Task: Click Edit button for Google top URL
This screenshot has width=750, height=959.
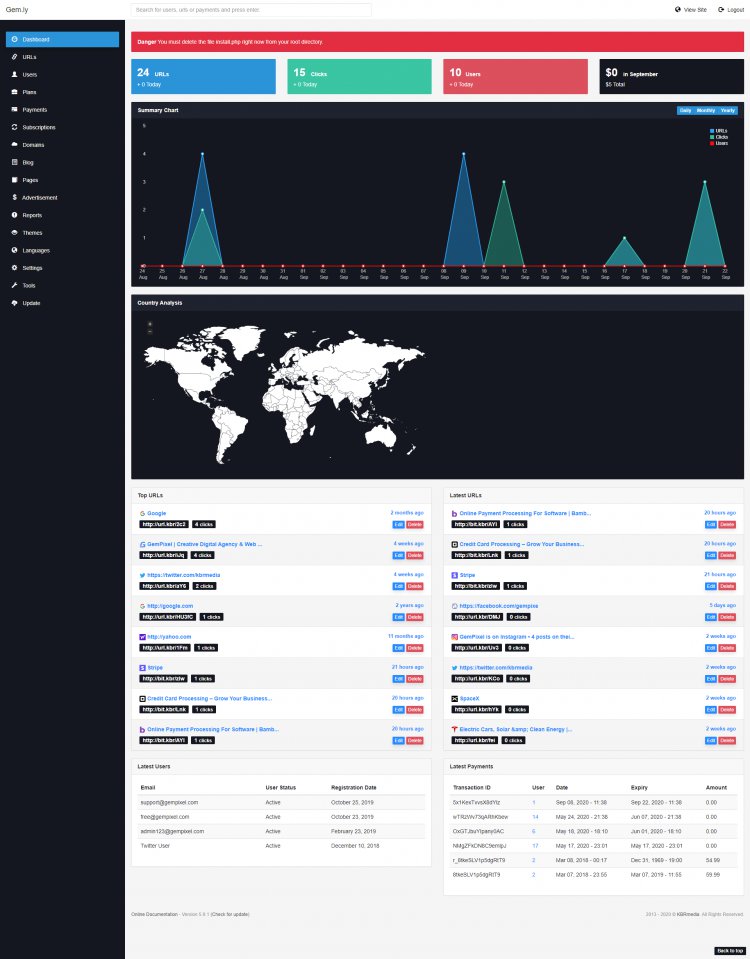Action: (x=398, y=525)
